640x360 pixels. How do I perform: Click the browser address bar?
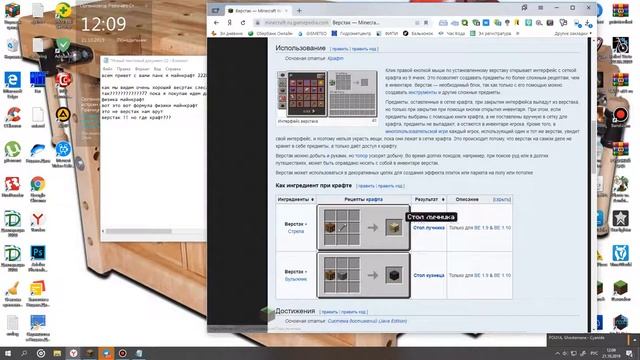click(341, 23)
